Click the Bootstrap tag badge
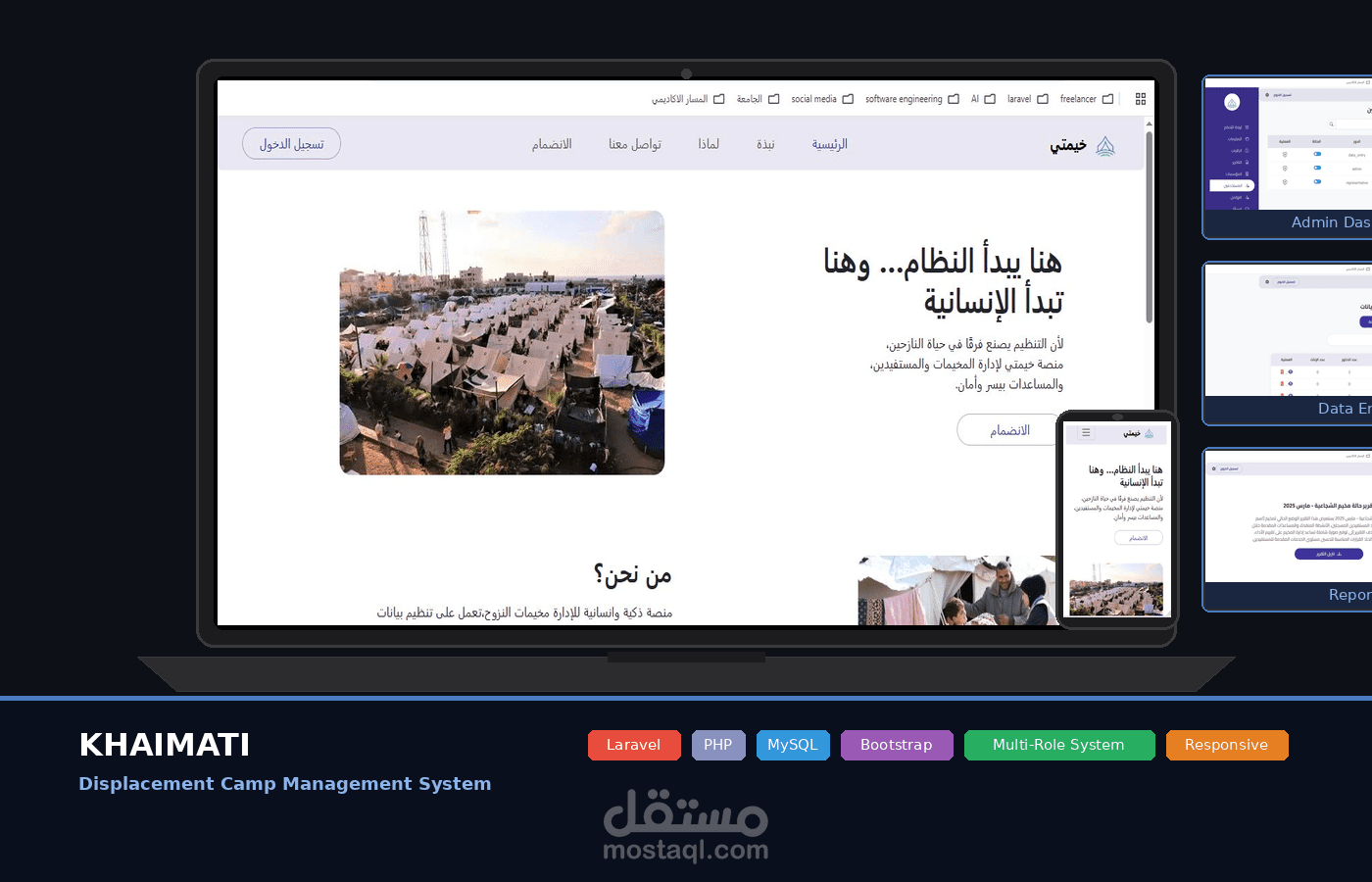This screenshot has width=1372, height=882. [x=897, y=745]
